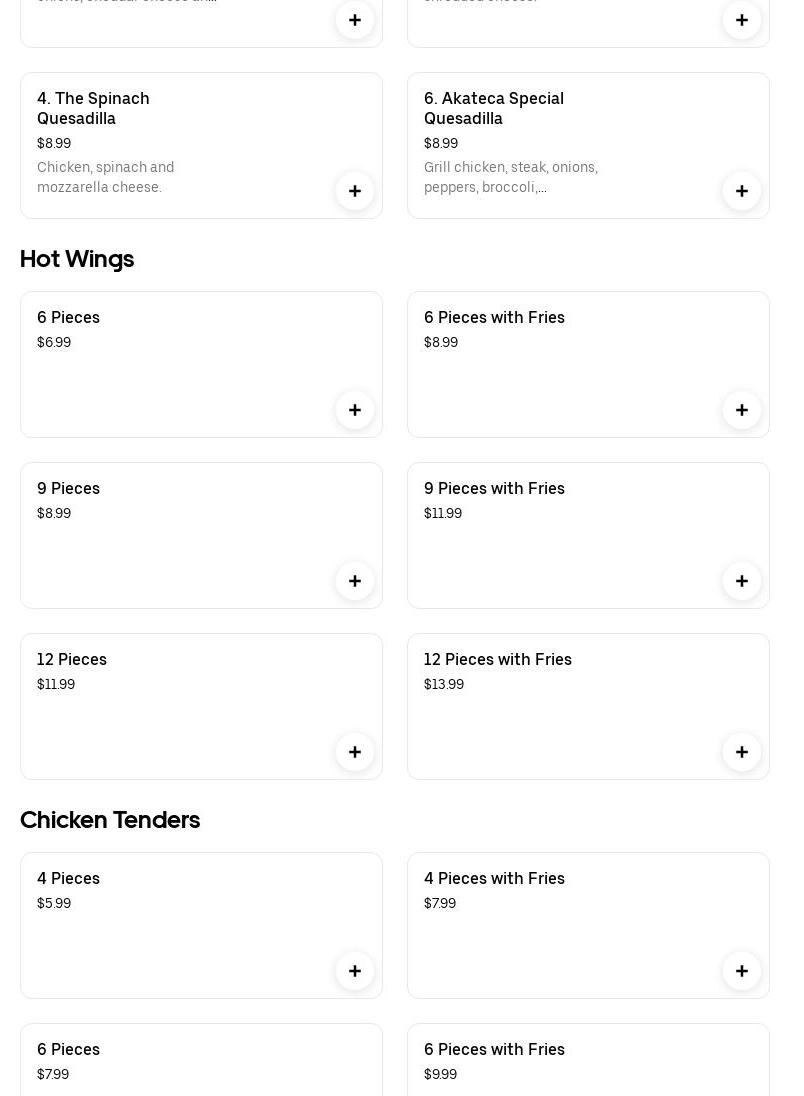Open Chicken Tenders 6 Pieces $7.99 card
Image resolution: width=804 pixels, height=1096 pixels.
coord(201,1060)
